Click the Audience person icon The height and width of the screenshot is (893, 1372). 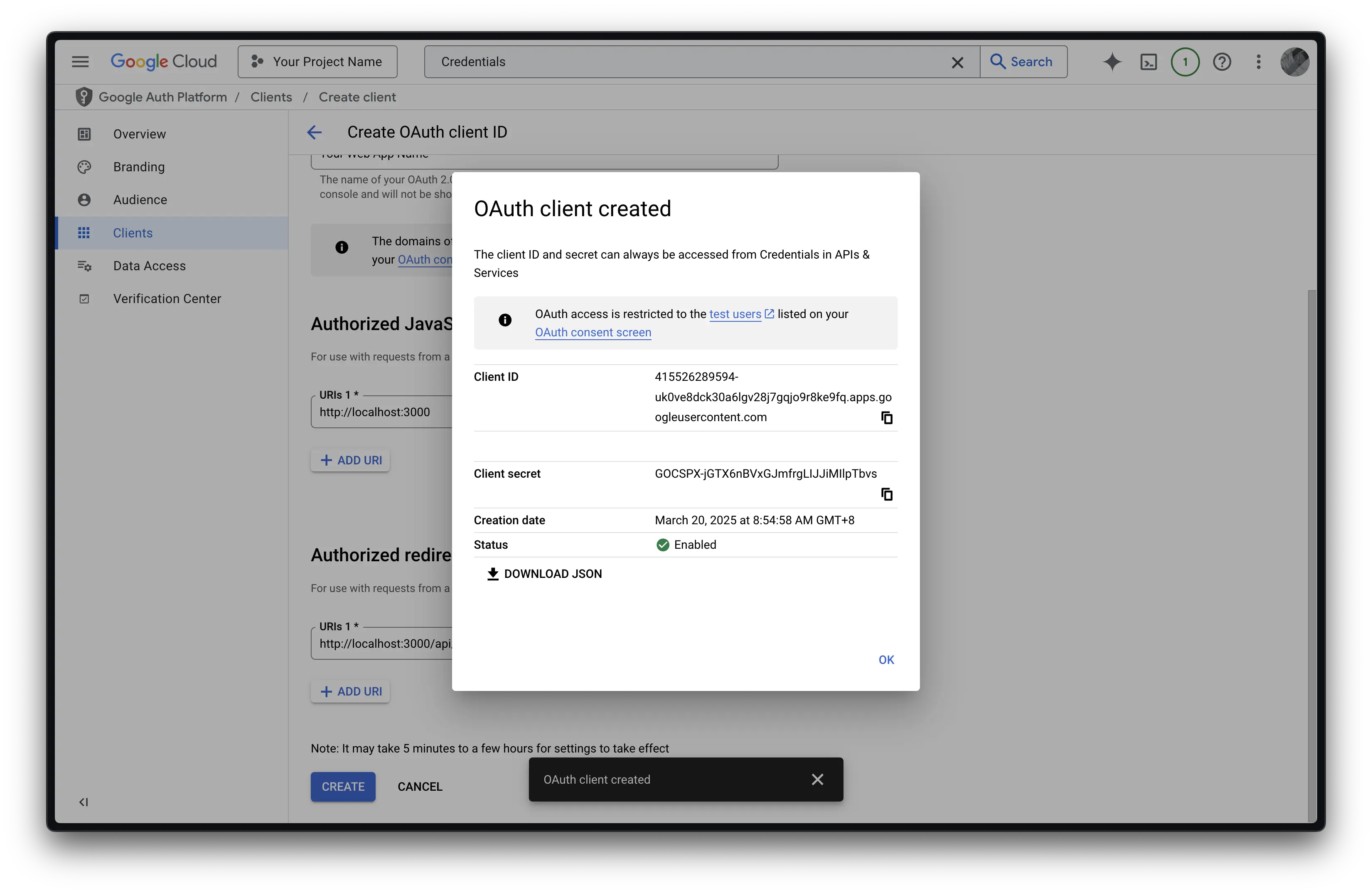(84, 200)
